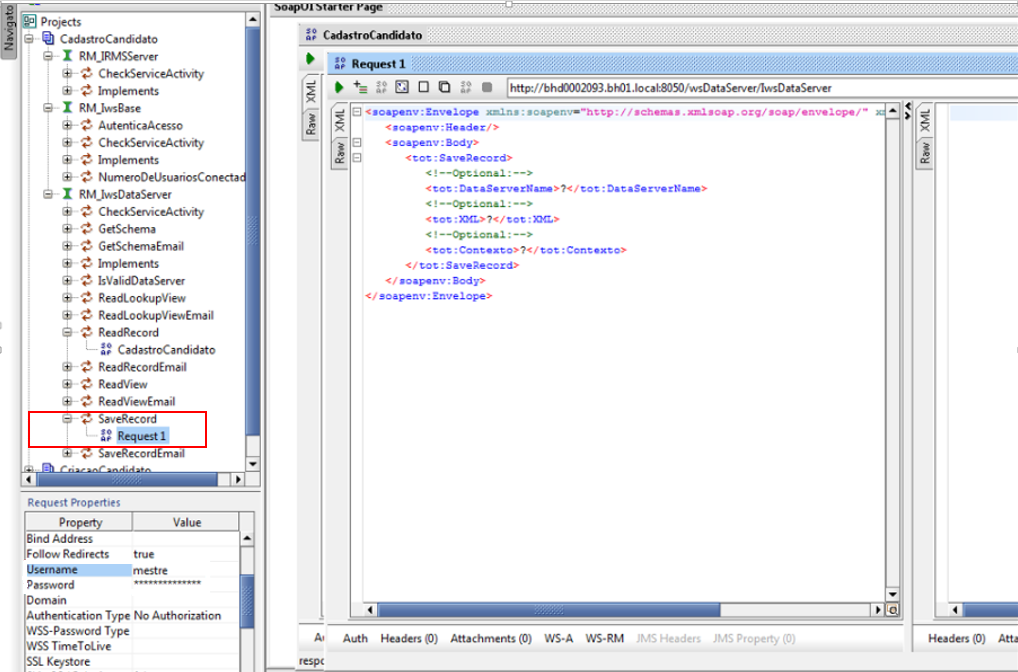Viewport: 1018px width, 672px height.
Task: Clone this request using the double-square icon
Action: click(445, 87)
